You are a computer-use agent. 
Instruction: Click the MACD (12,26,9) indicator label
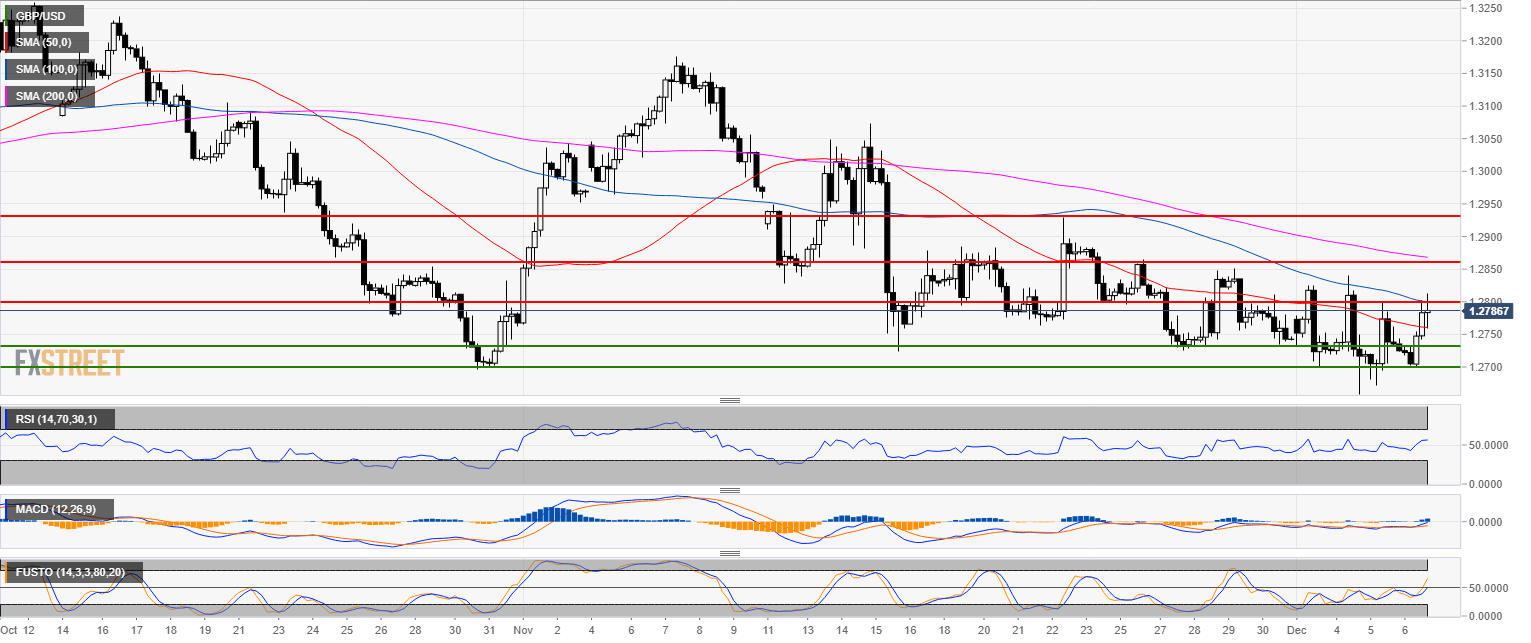click(x=56, y=510)
